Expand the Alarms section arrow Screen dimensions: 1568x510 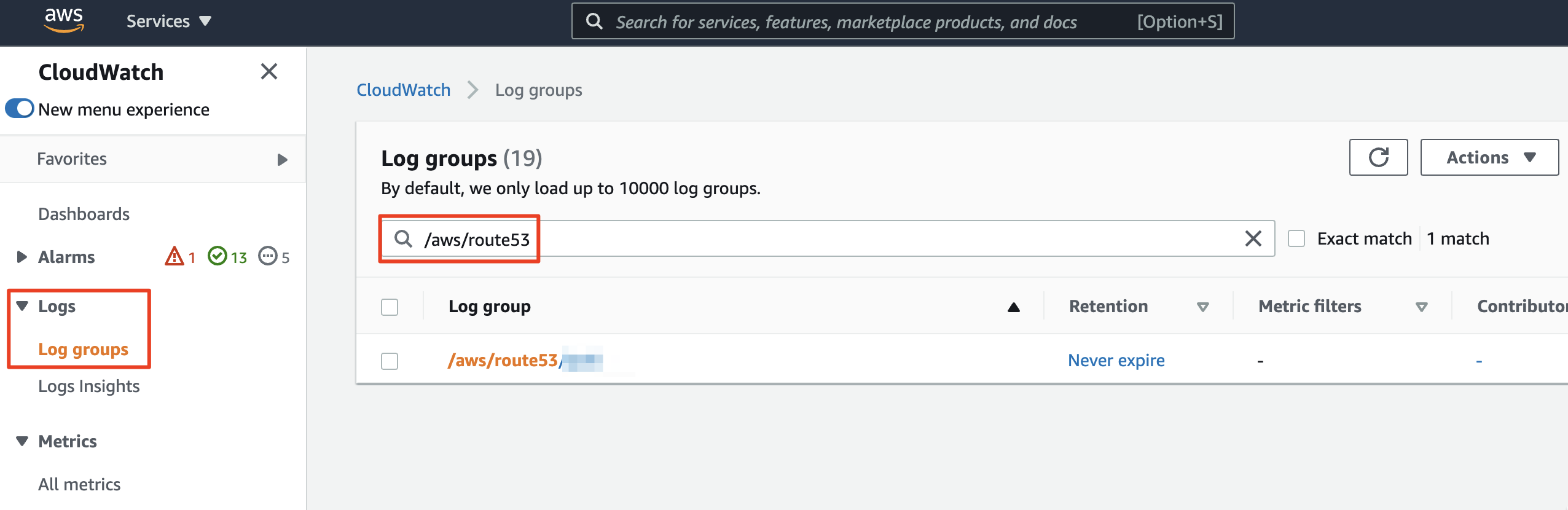[x=22, y=257]
